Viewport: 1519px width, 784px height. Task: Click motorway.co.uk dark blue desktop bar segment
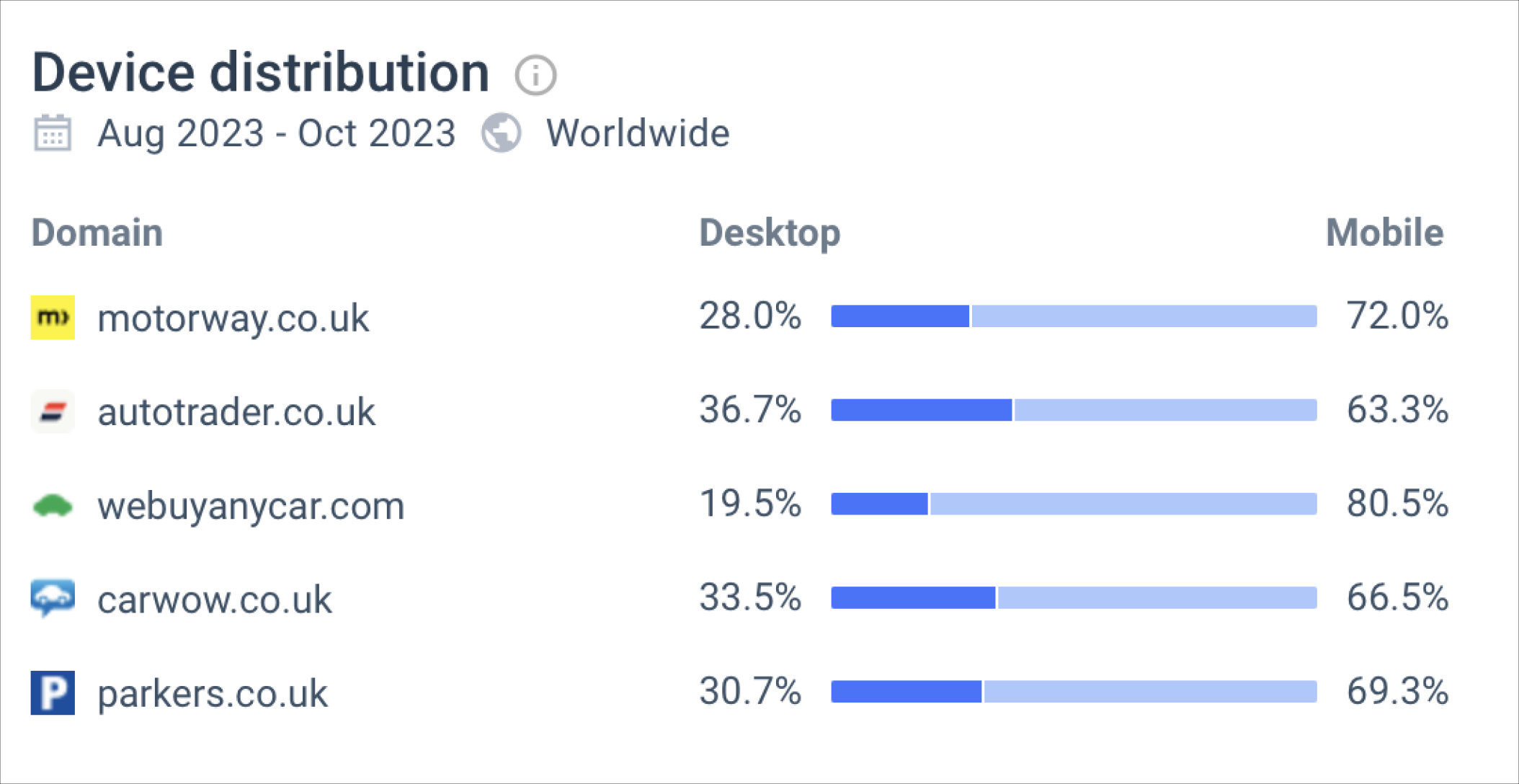tap(900, 316)
